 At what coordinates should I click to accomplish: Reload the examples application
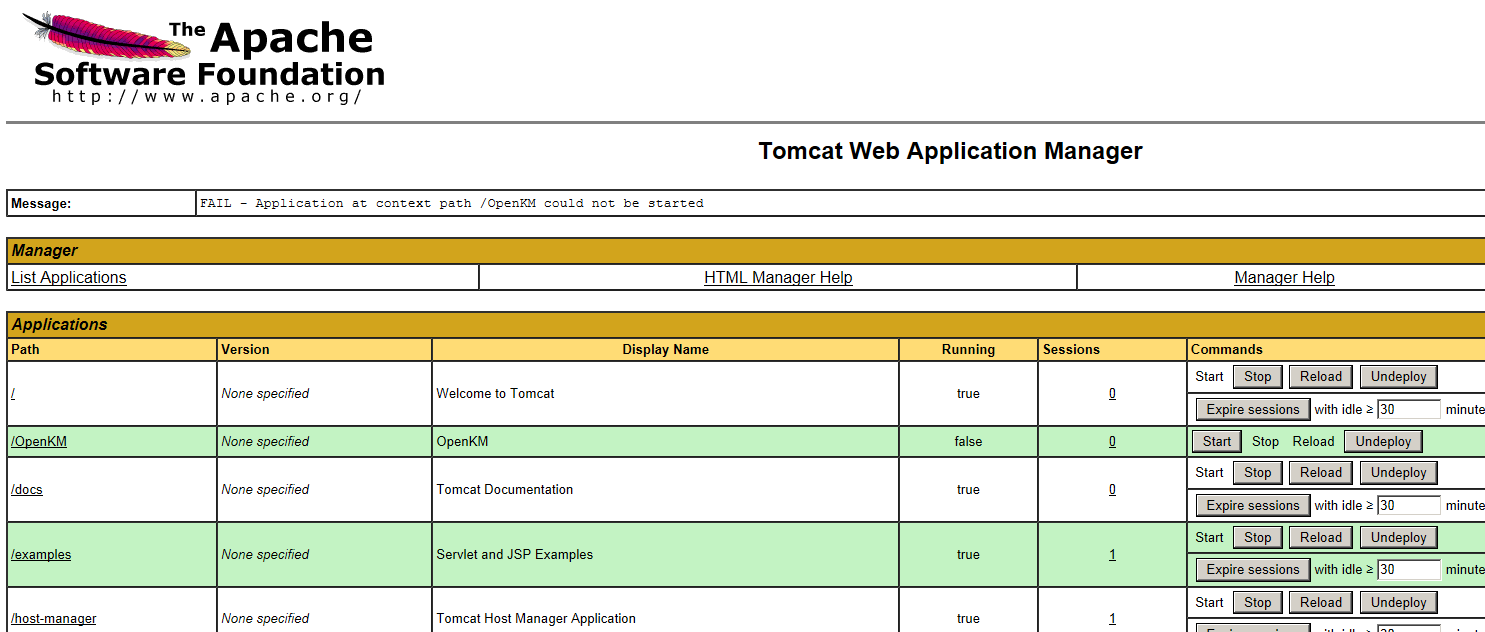pyautogui.click(x=1320, y=537)
